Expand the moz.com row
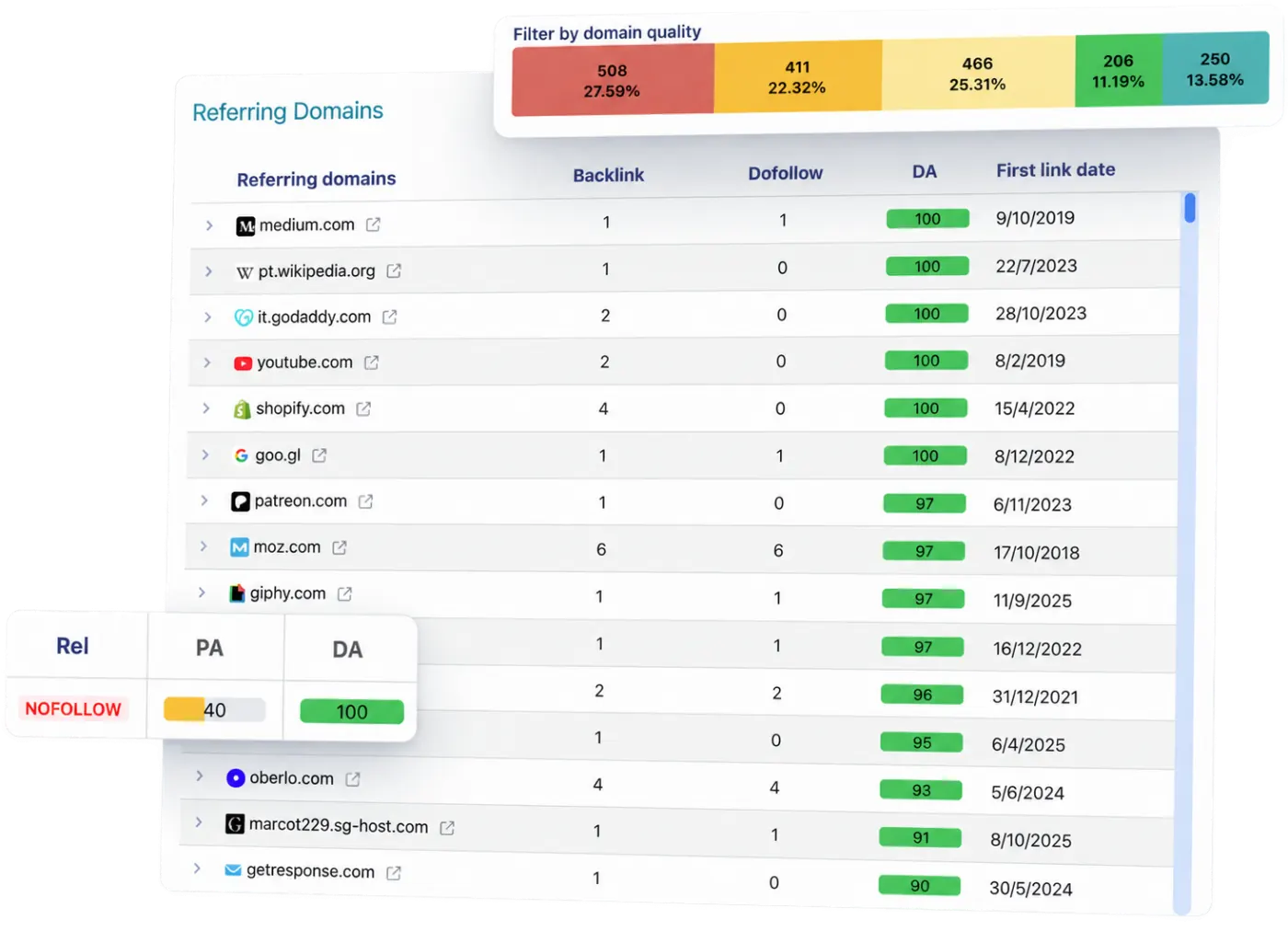Screen dimensions: 1288x943 [203, 546]
